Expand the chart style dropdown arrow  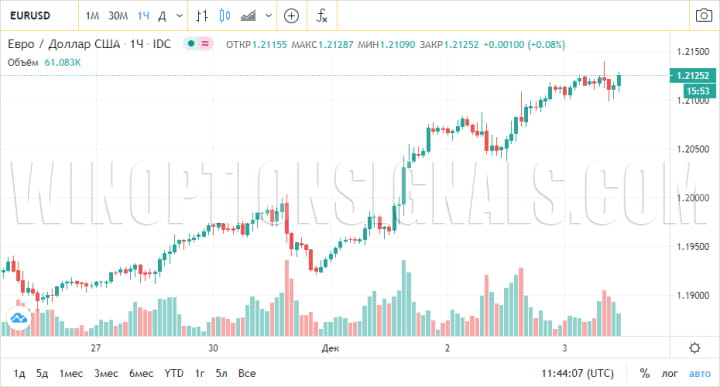coord(269,16)
